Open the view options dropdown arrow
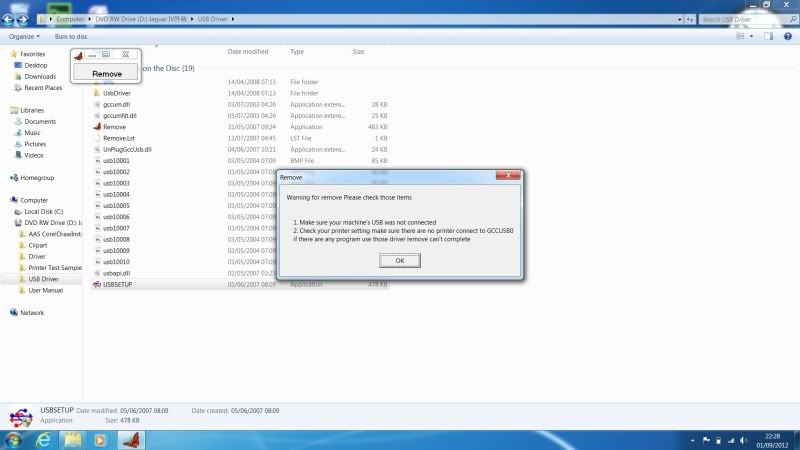800x450 pixels. pos(751,36)
